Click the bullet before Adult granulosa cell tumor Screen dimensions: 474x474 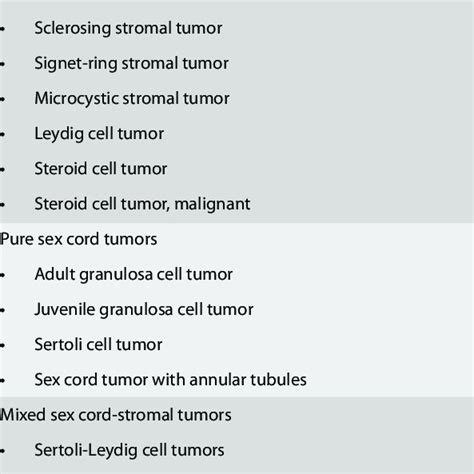tap(2, 275)
